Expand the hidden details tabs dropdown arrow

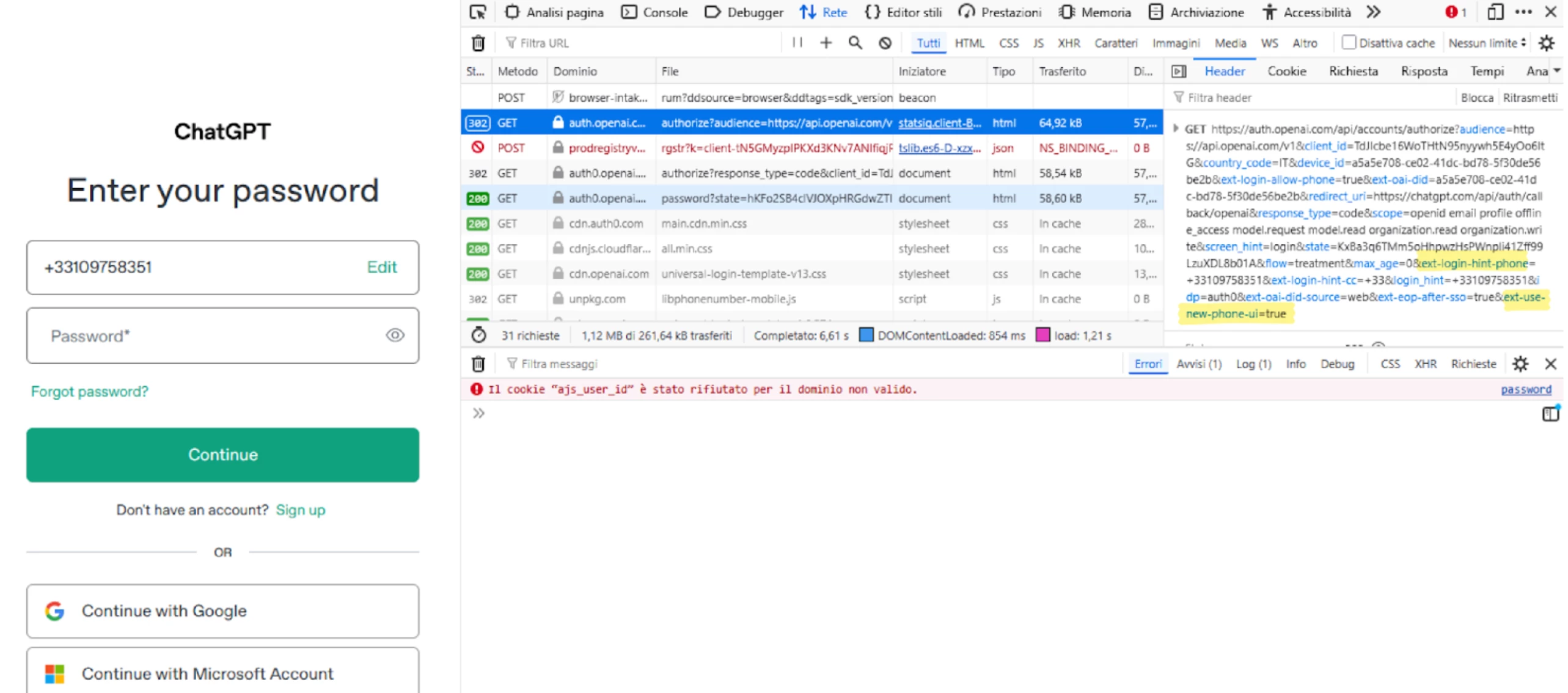[1556, 71]
